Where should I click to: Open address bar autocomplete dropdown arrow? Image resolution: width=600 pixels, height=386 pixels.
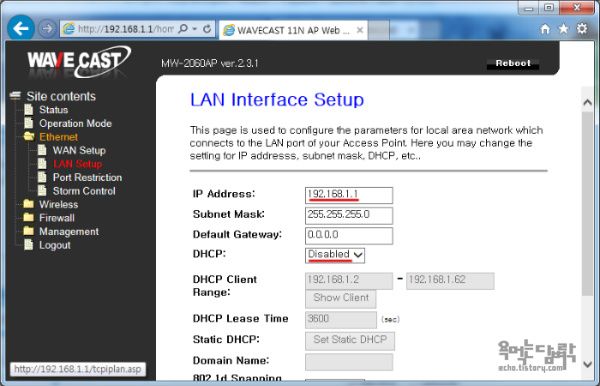click(195, 29)
